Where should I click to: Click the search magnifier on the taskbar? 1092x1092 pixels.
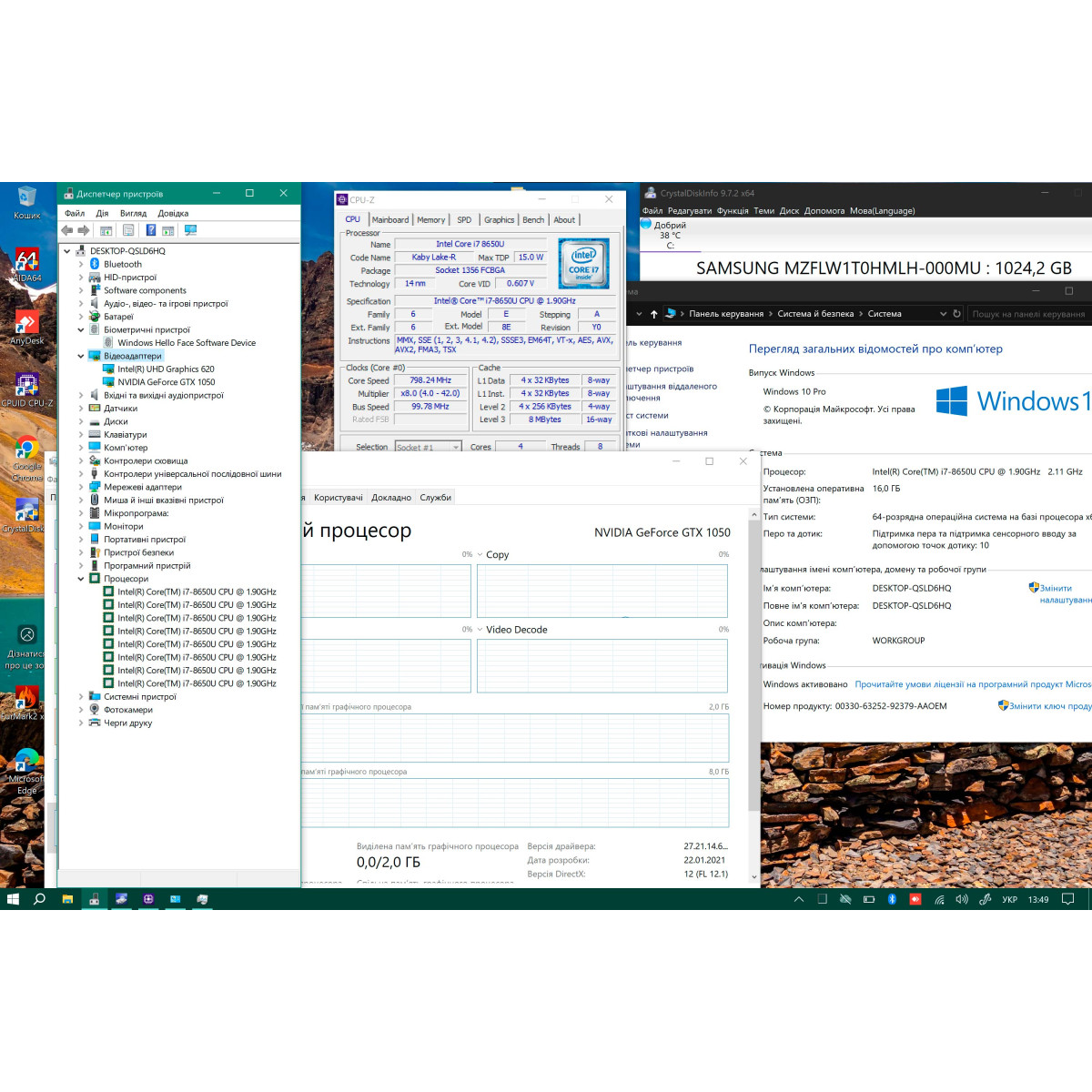(x=39, y=899)
